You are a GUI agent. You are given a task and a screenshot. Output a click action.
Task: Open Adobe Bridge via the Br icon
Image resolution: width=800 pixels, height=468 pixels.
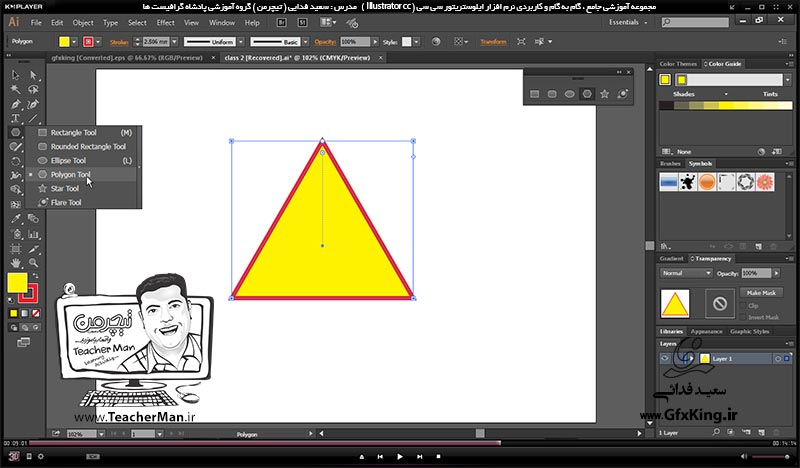click(x=281, y=22)
